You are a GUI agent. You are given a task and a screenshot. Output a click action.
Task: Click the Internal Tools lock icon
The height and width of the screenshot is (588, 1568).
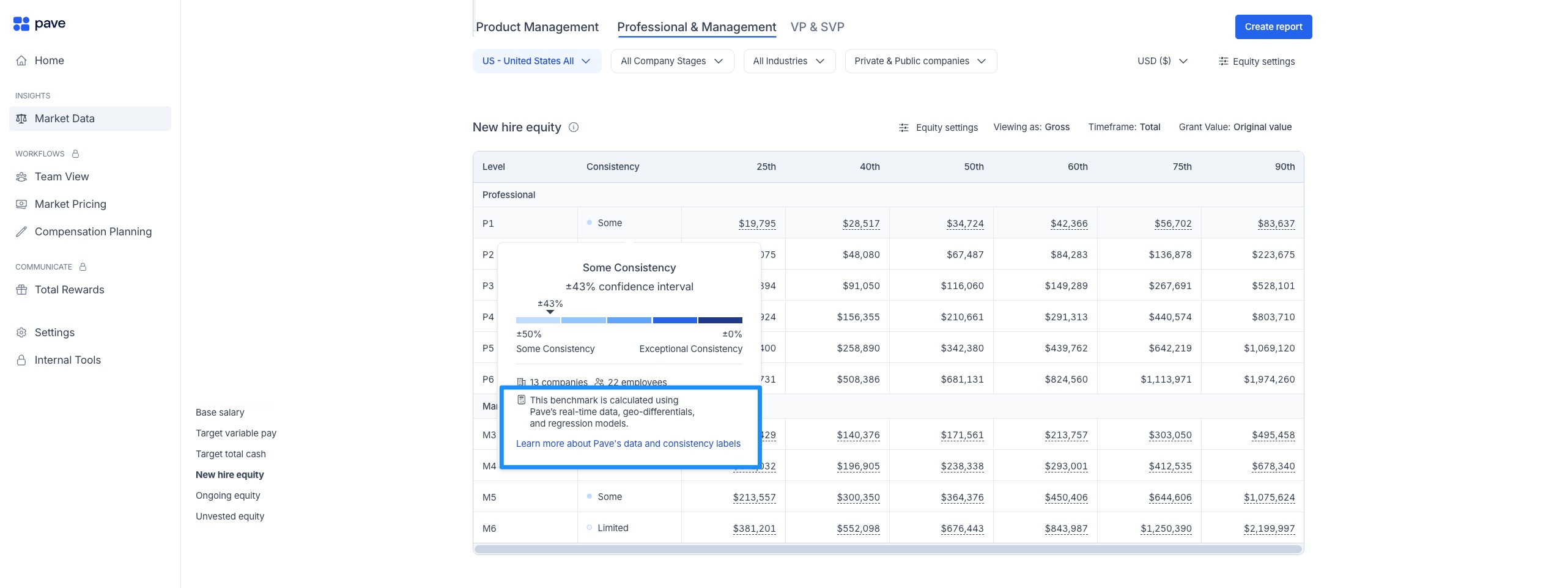click(x=21, y=360)
